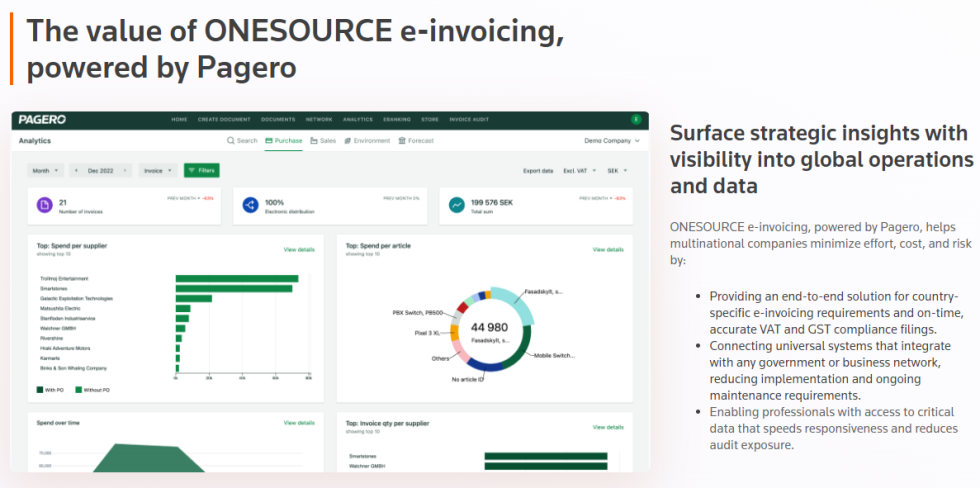Open the Invoice Audit menu item
Screen dimensions: 980x488
[471, 120]
